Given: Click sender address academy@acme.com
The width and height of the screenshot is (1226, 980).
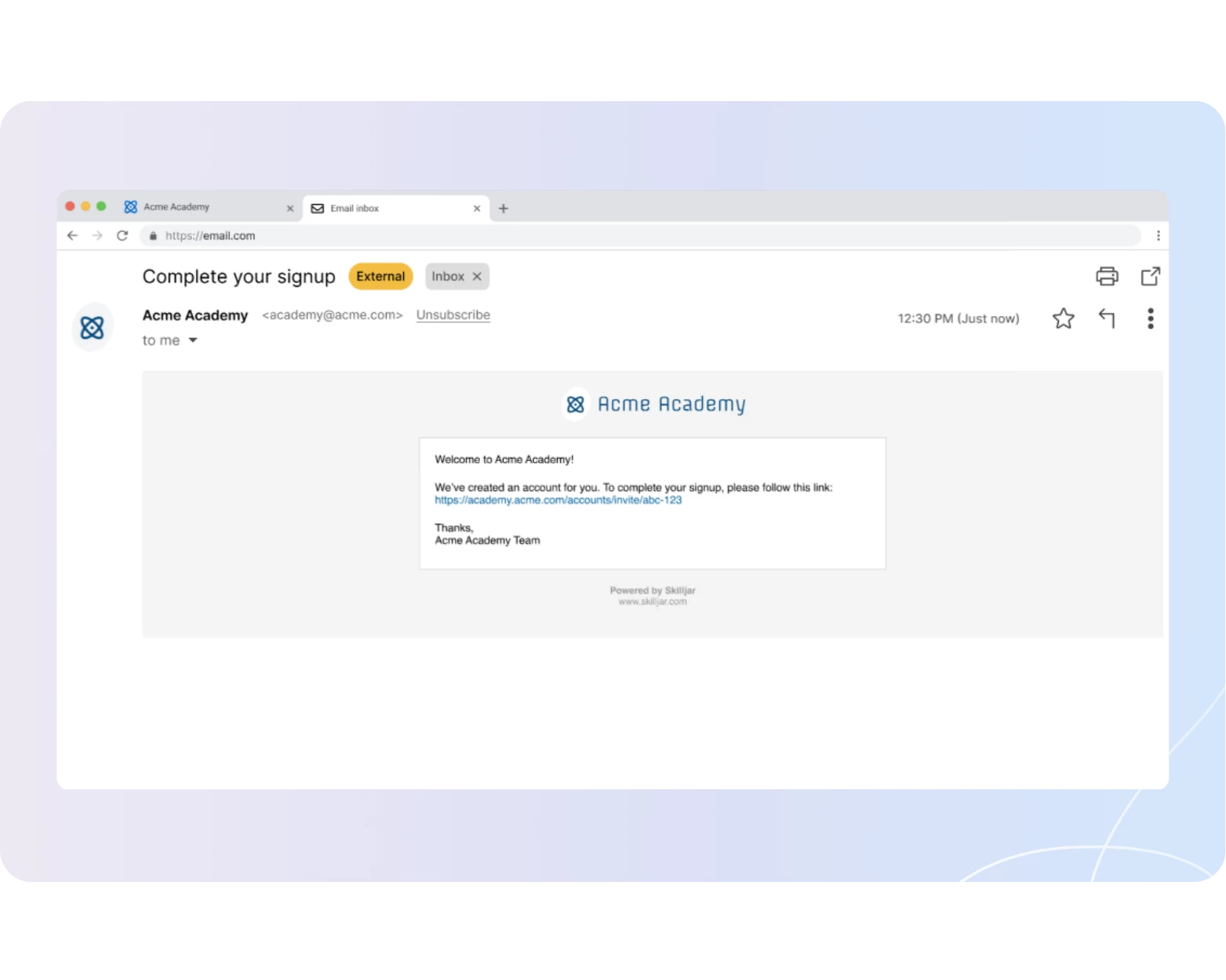Looking at the screenshot, I should 333,314.
